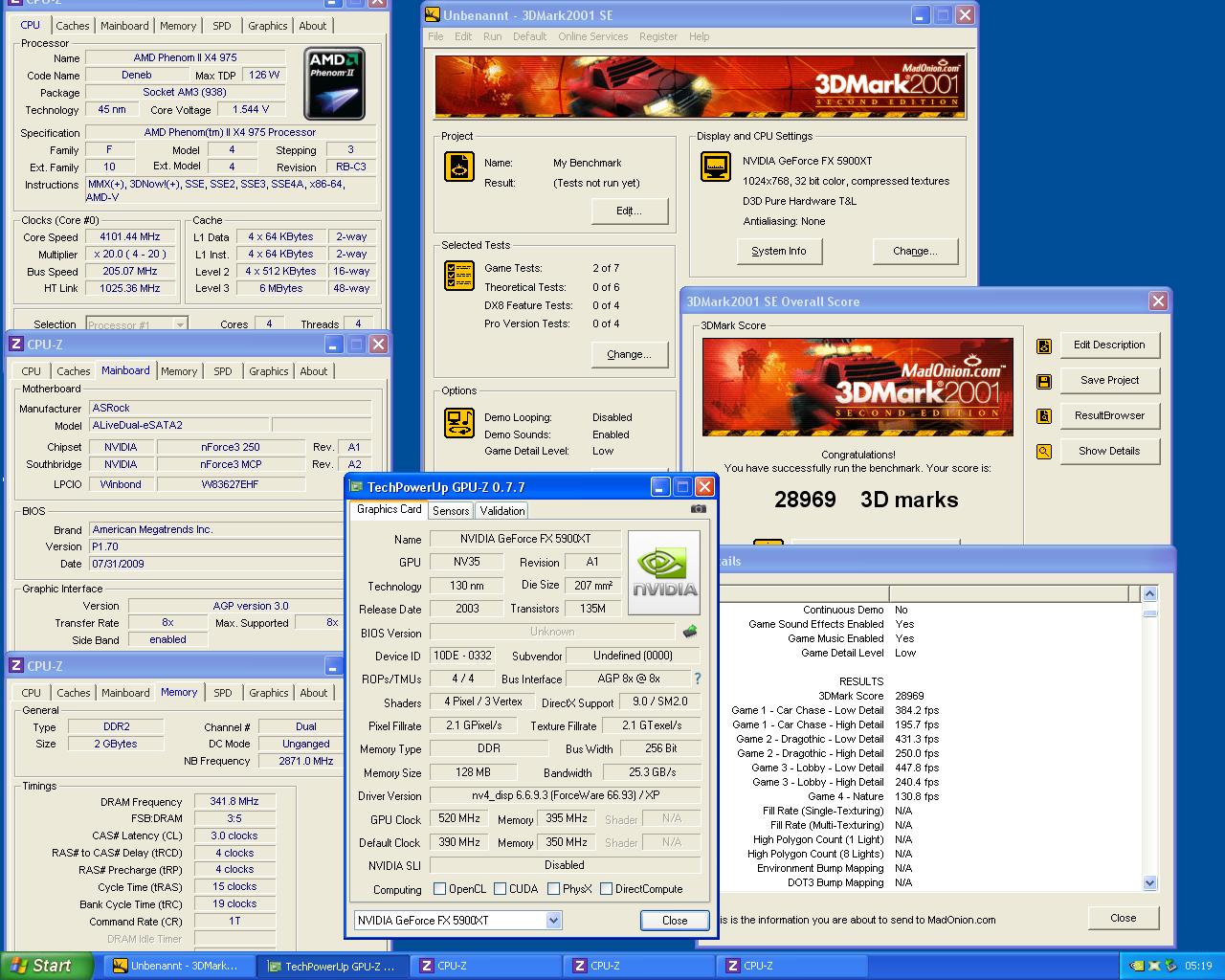Click the GPU Name field in GPU-Z
The width and height of the screenshot is (1225, 980).
524,539
